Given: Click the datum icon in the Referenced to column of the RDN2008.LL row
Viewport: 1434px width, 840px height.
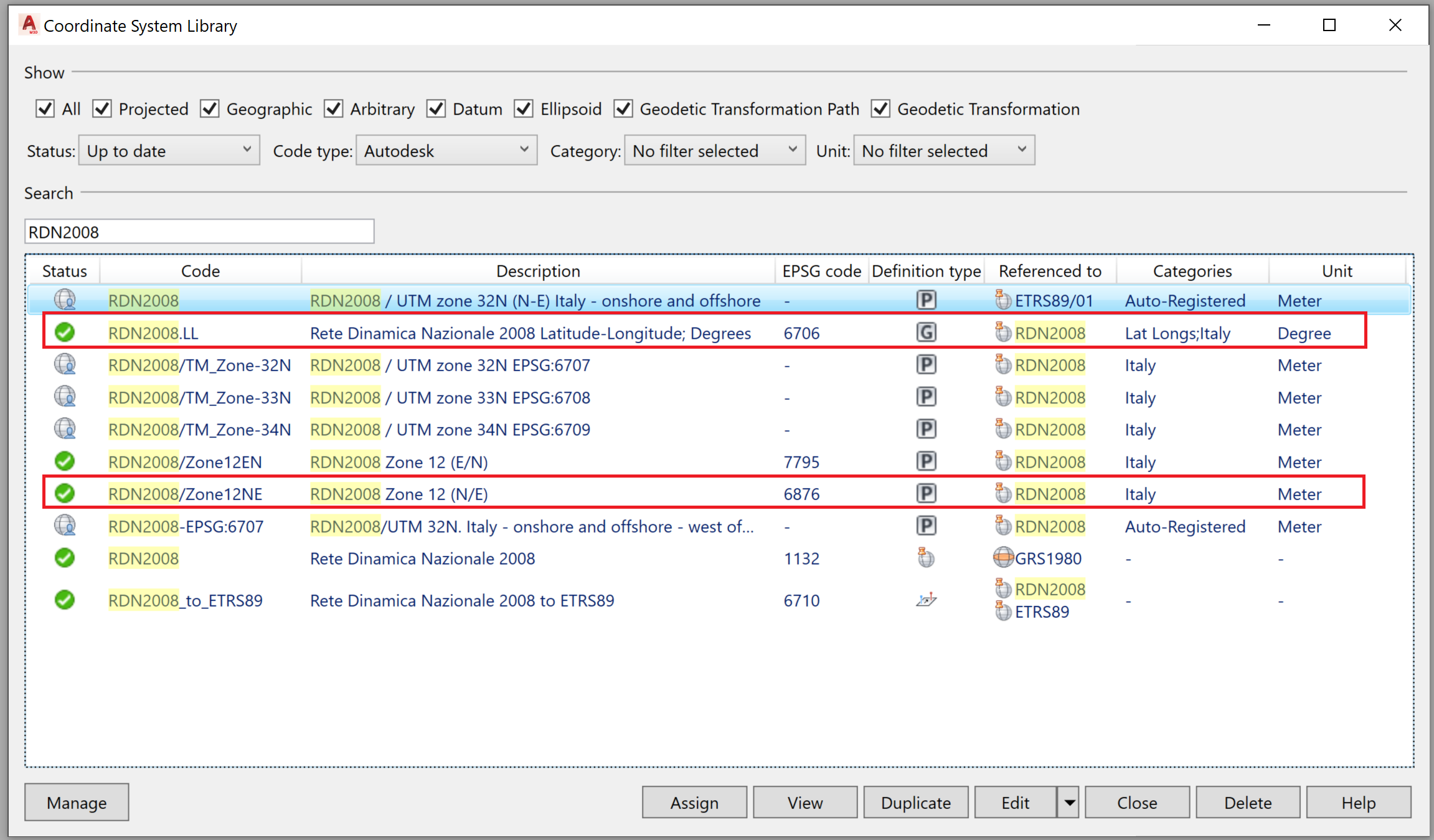Looking at the screenshot, I should tap(1002, 332).
